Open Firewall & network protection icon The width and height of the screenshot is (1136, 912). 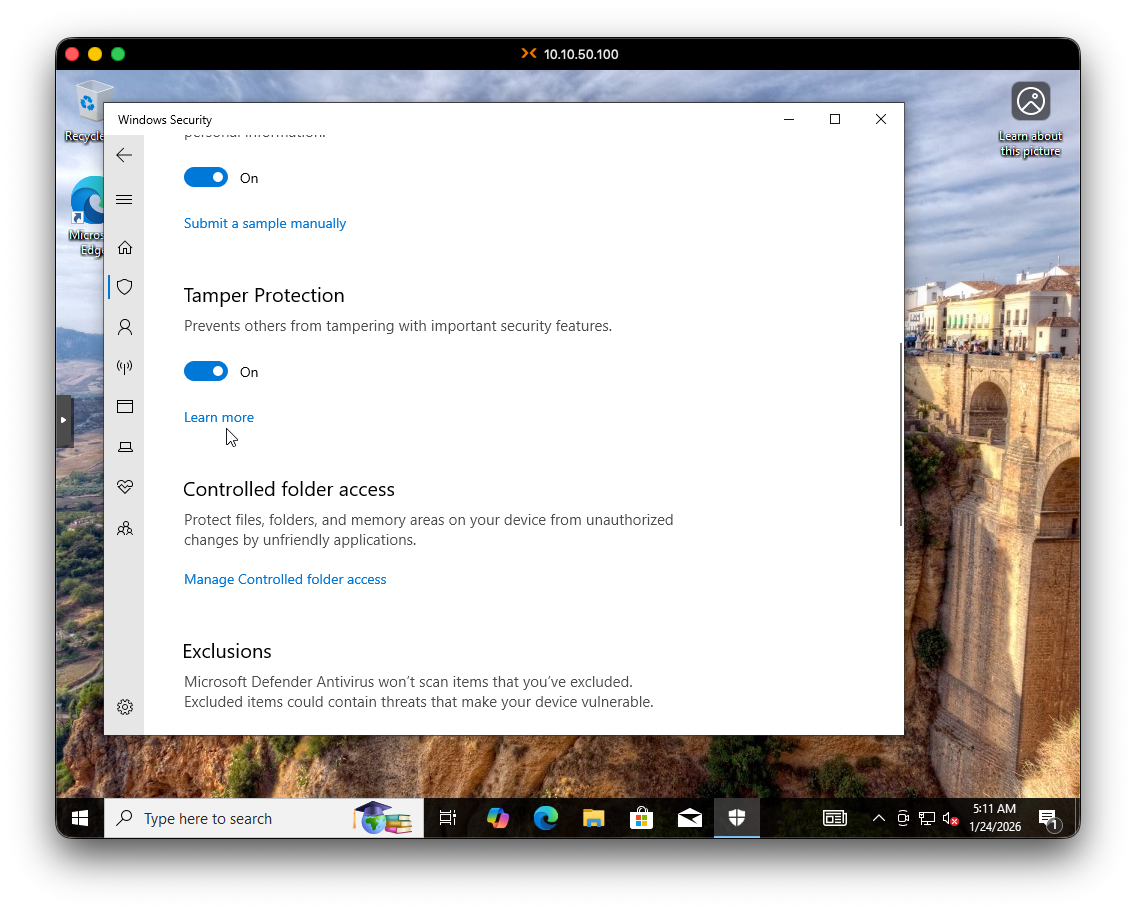click(x=124, y=367)
